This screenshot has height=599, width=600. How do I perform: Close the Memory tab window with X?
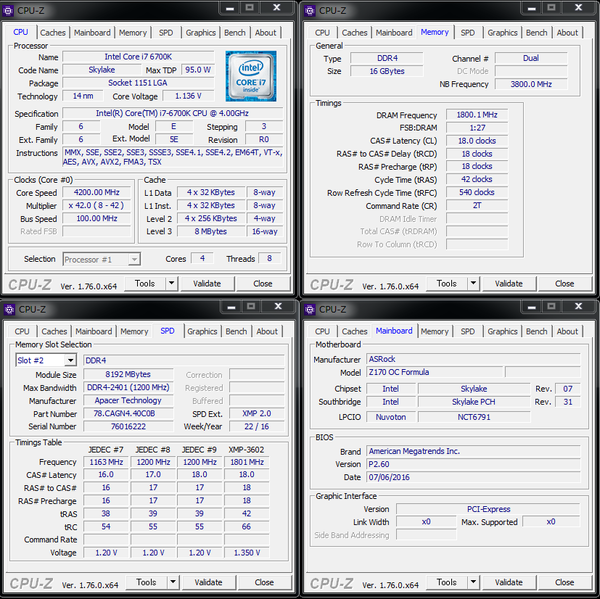(x=578, y=8)
